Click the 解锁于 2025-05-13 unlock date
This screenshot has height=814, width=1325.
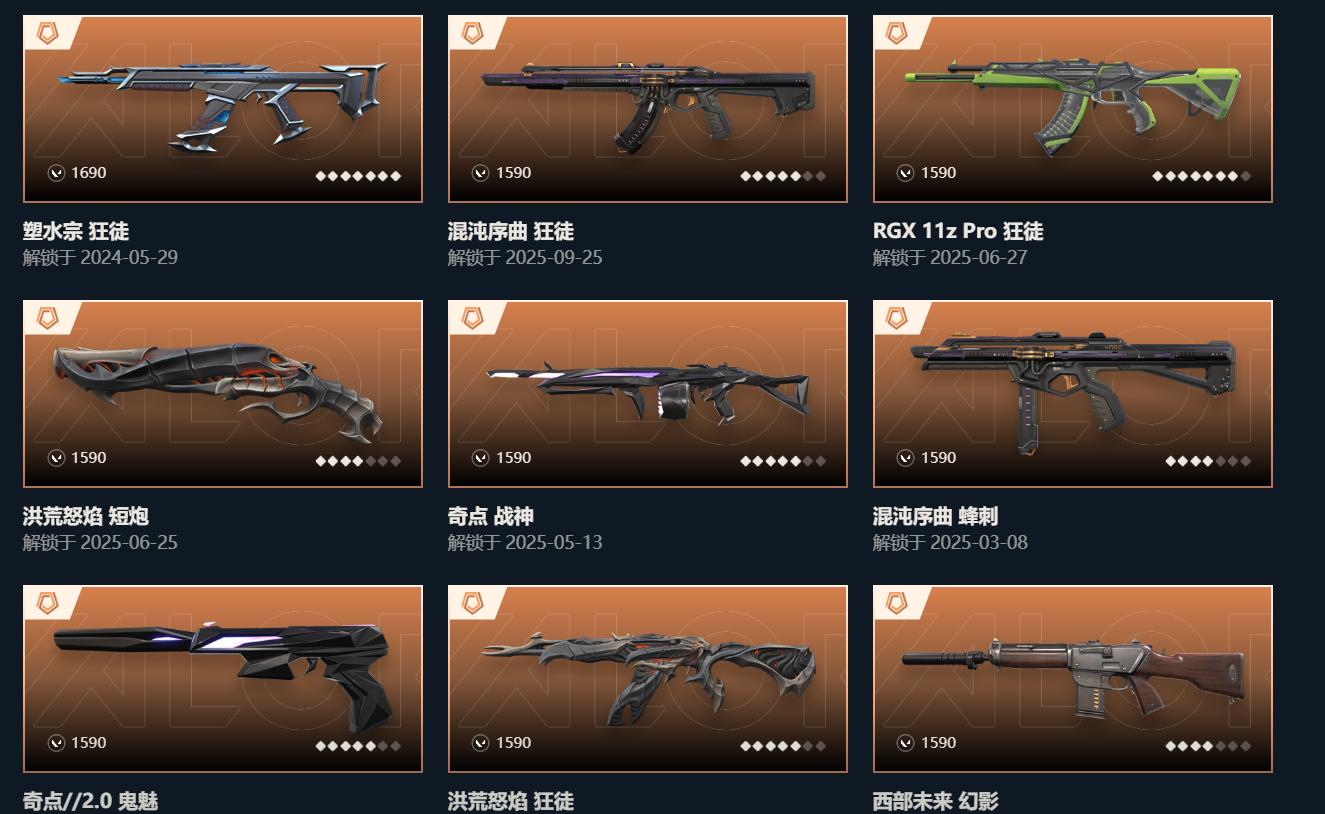525,543
